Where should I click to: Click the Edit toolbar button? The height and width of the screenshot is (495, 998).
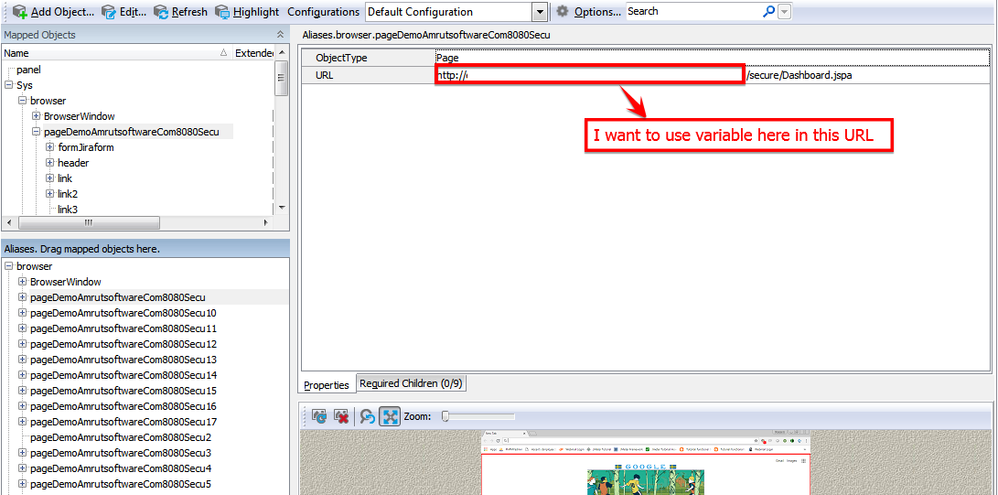[124, 11]
